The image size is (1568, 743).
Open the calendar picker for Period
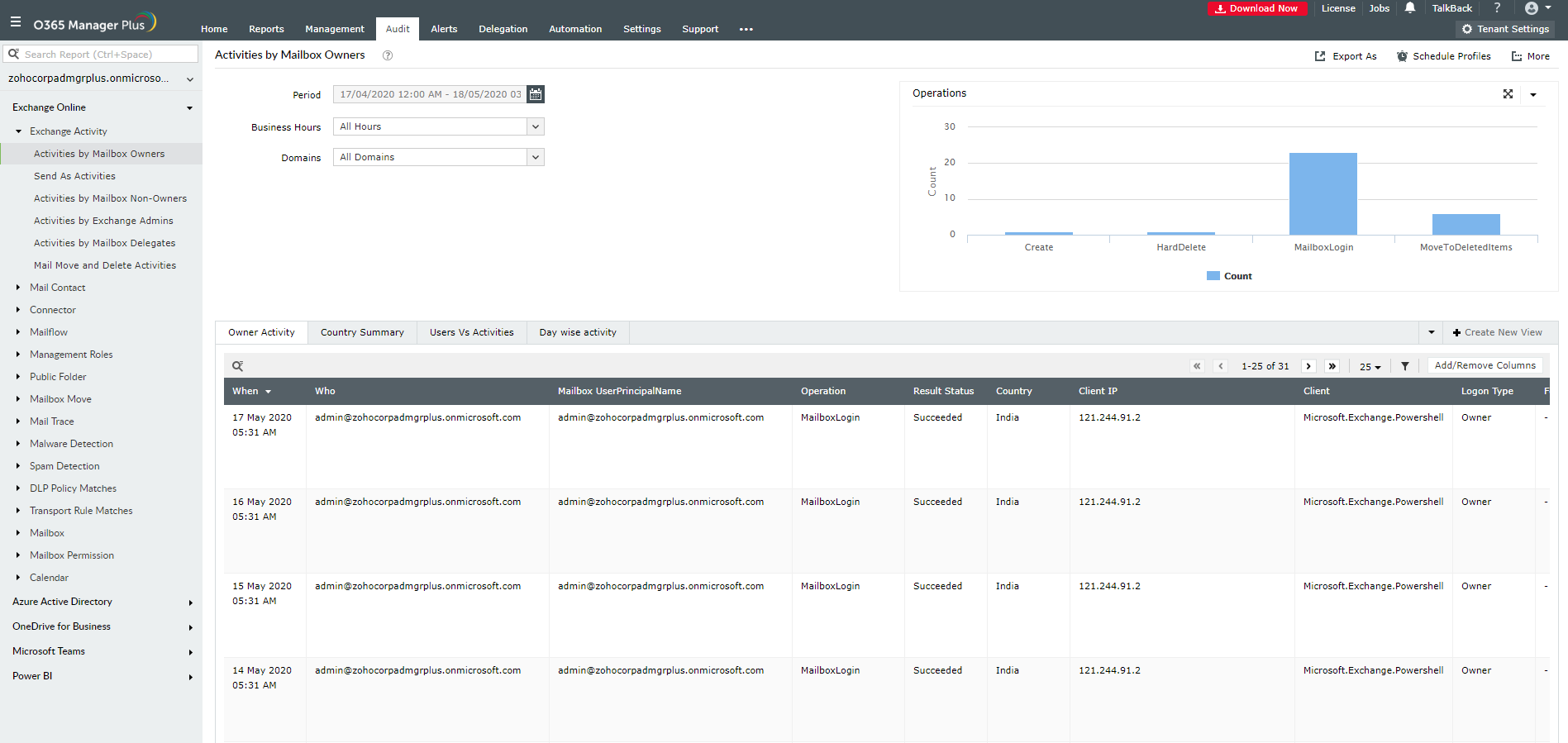[x=536, y=94]
